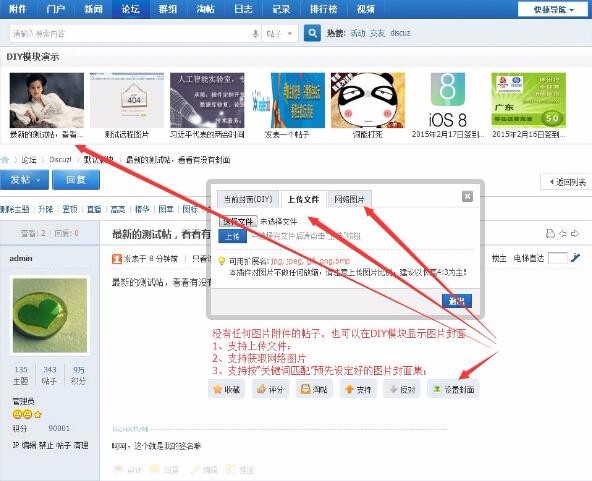Click the 淘帖 collect button
Image resolution: width=592 pixels, height=481 pixels.
pos(314,389)
